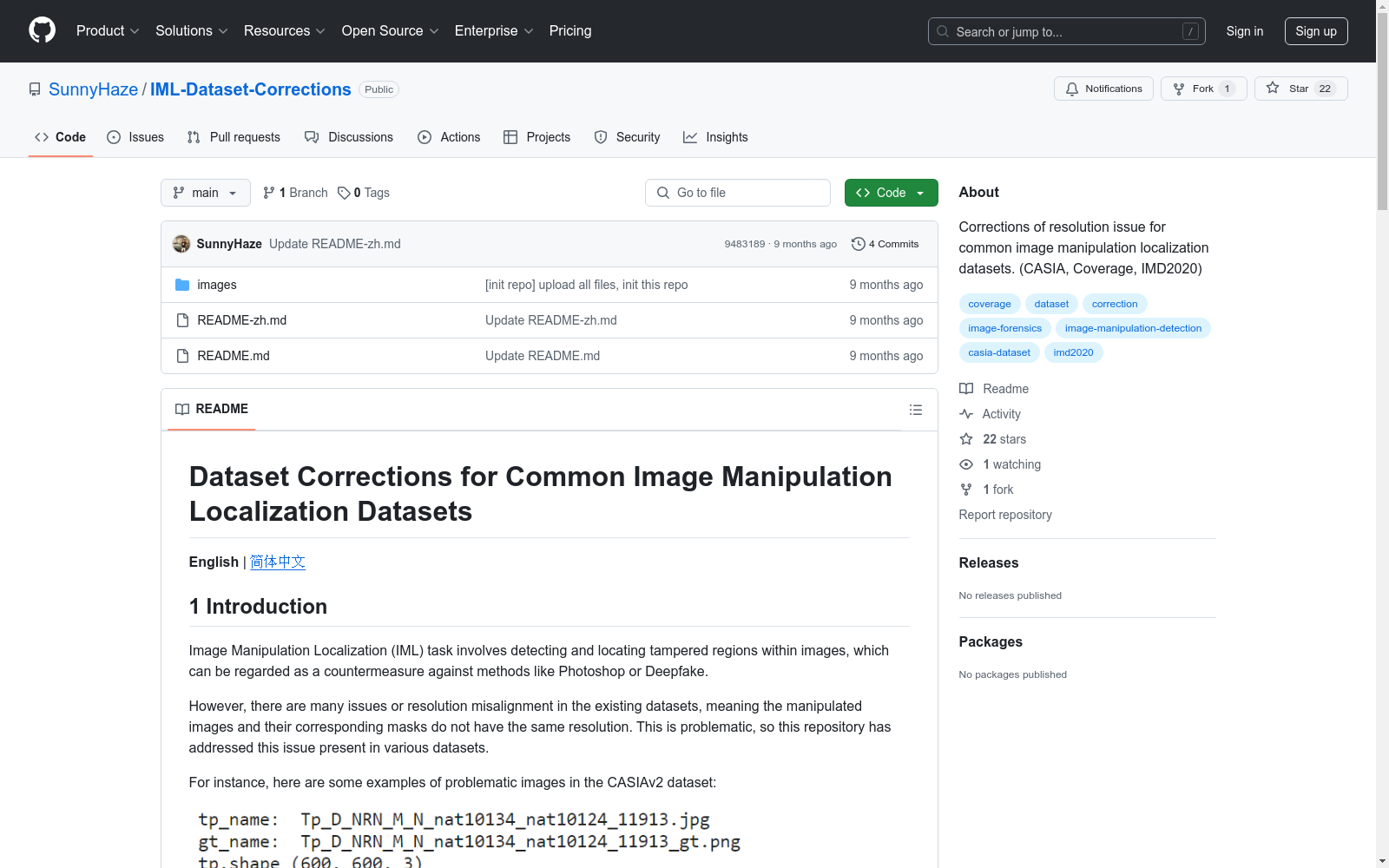1389x868 pixels.
Task: Open the Pull requests tab
Action: (234, 137)
